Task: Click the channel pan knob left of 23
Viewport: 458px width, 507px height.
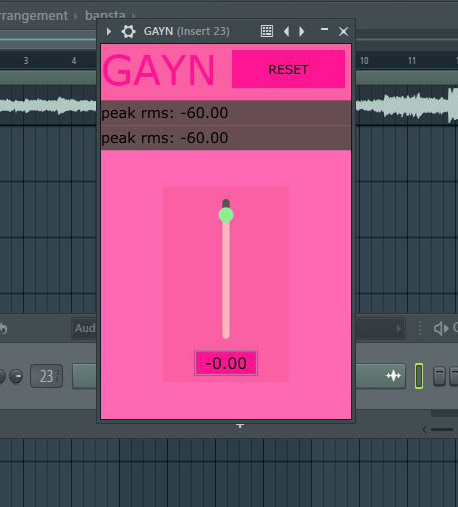Action: point(16,376)
